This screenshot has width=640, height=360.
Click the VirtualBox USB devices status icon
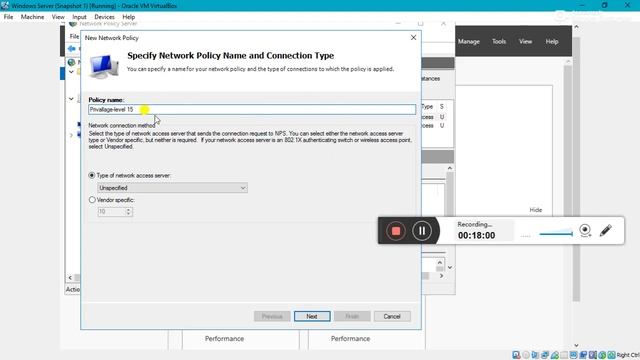coord(554,355)
